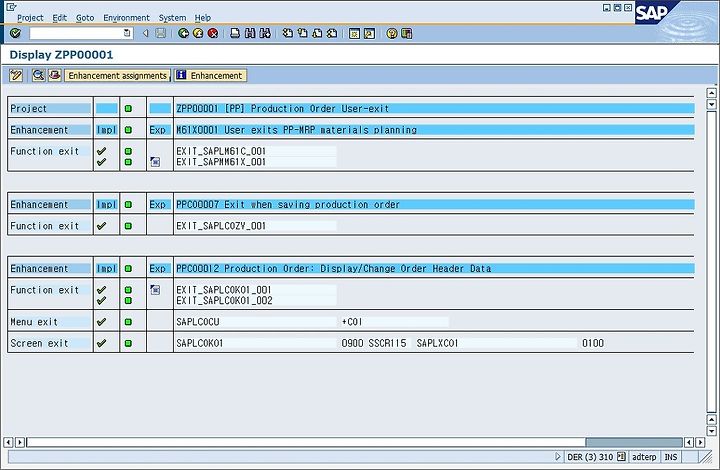
Task: Click the magnifier icon beside the pencil
Action: point(39,75)
